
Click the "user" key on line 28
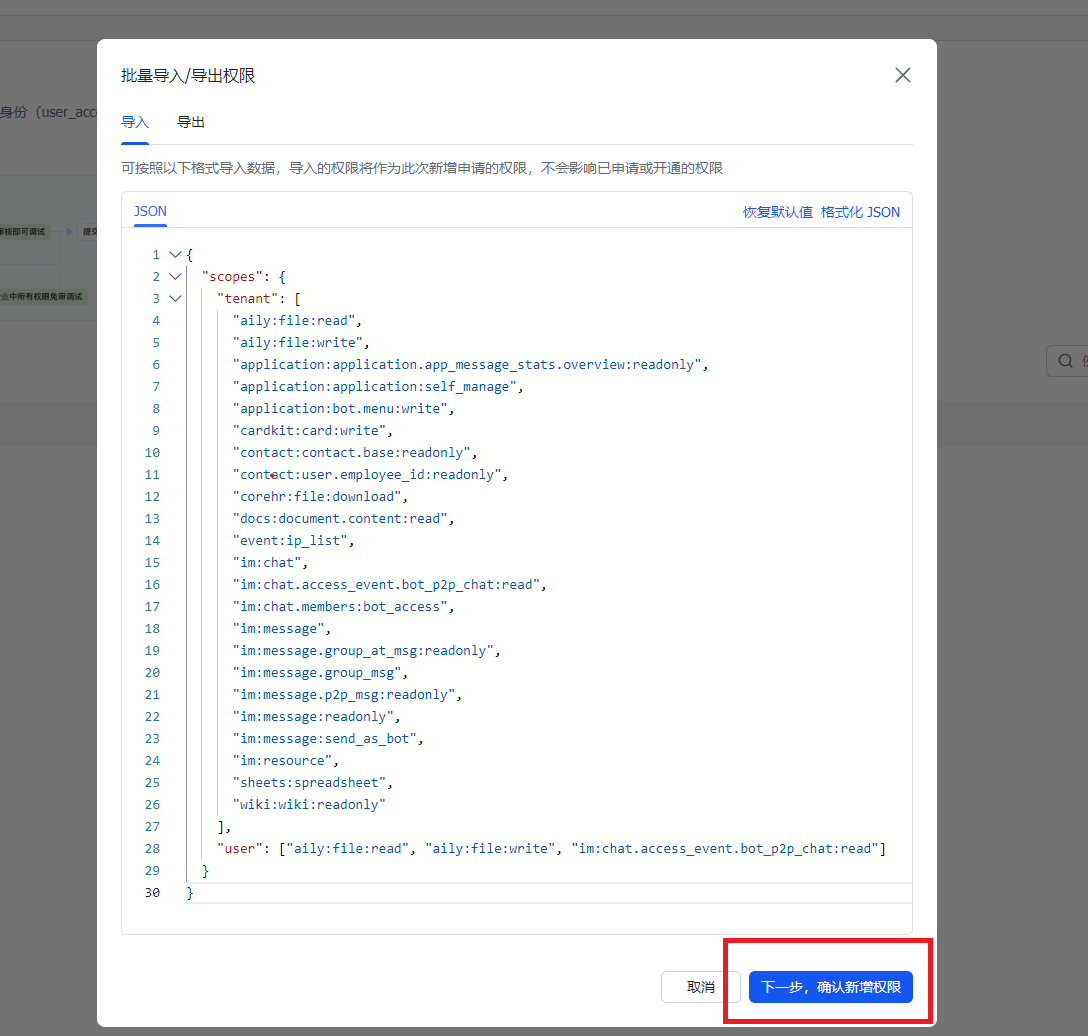pos(239,849)
